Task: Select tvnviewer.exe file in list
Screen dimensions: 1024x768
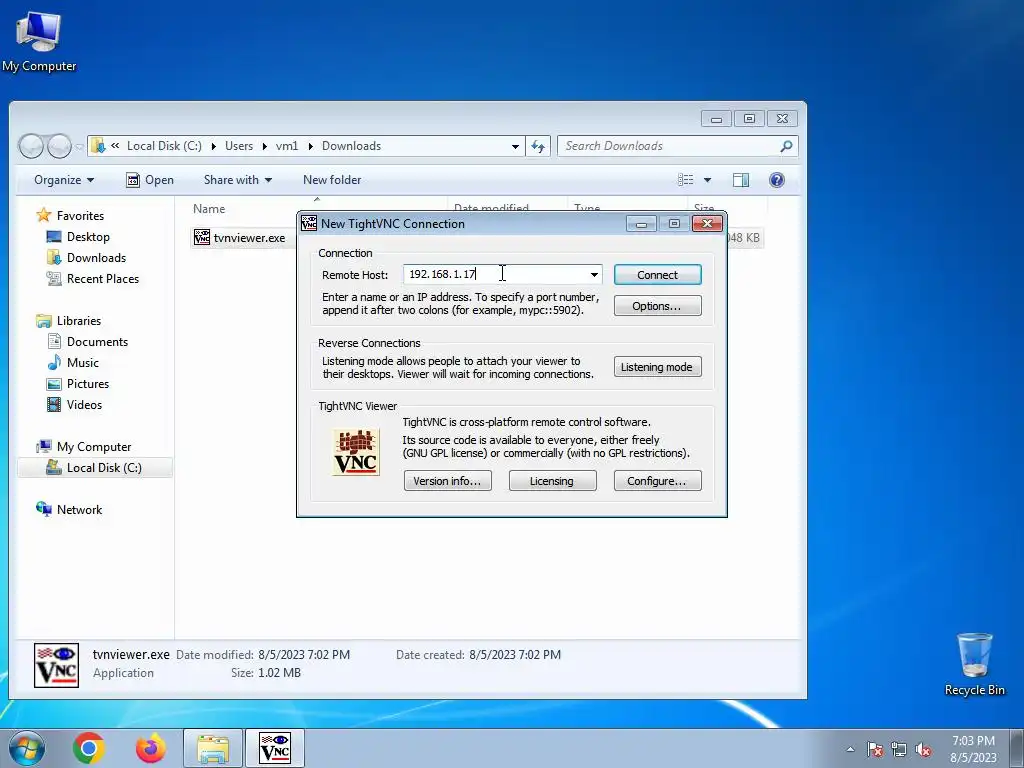Action: (x=240, y=238)
